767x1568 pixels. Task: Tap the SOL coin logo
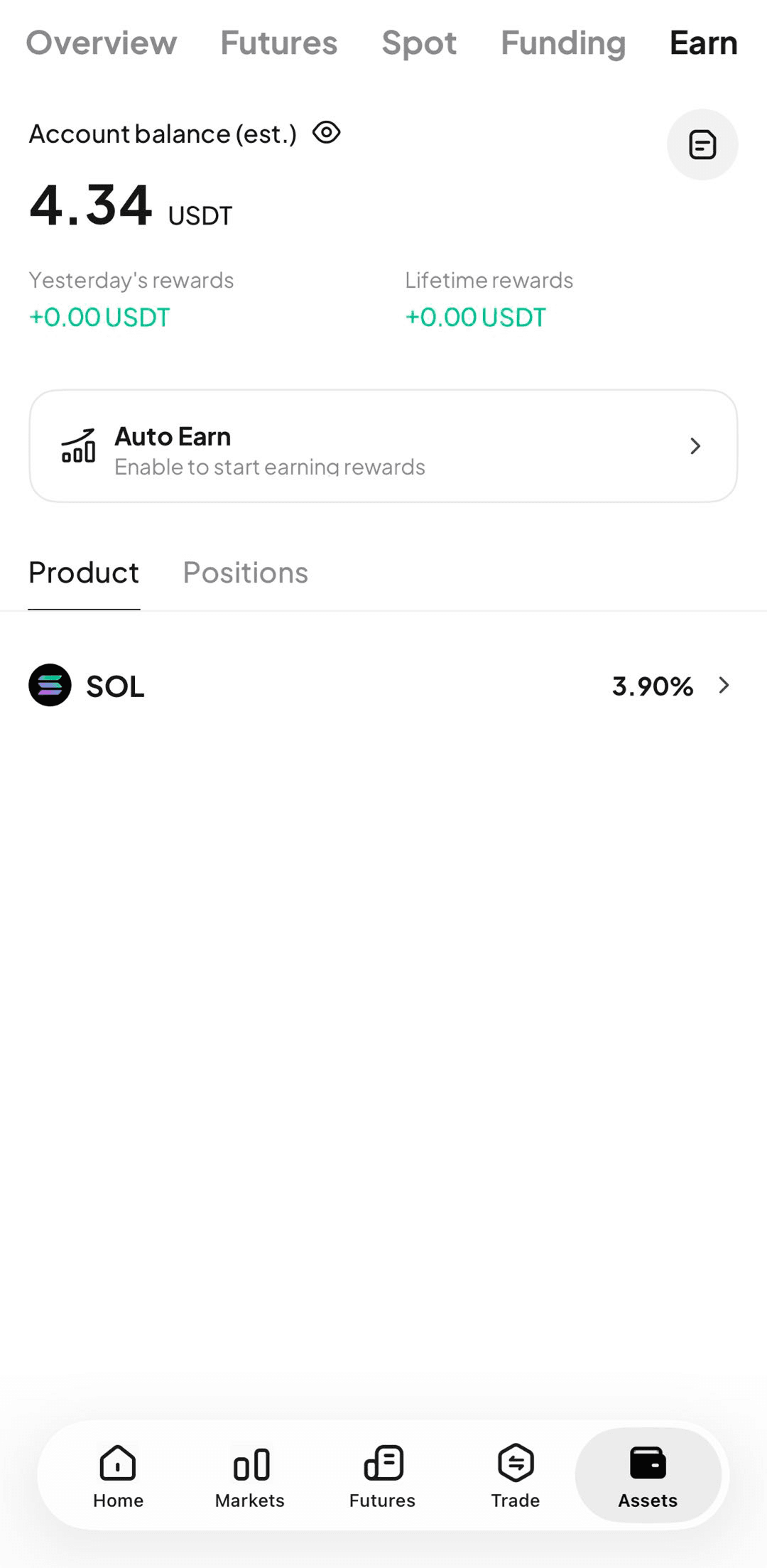click(x=50, y=685)
